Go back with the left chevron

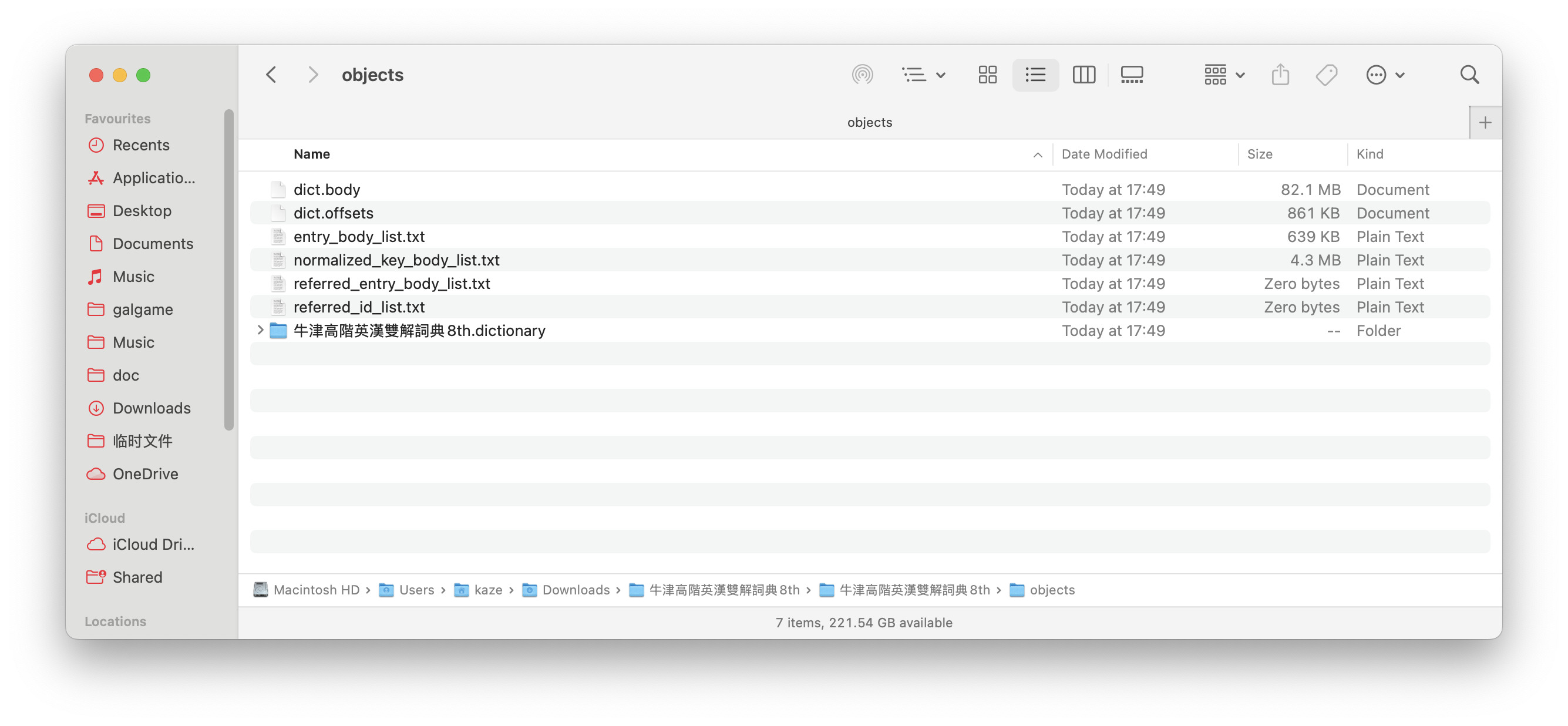tap(271, 75)
